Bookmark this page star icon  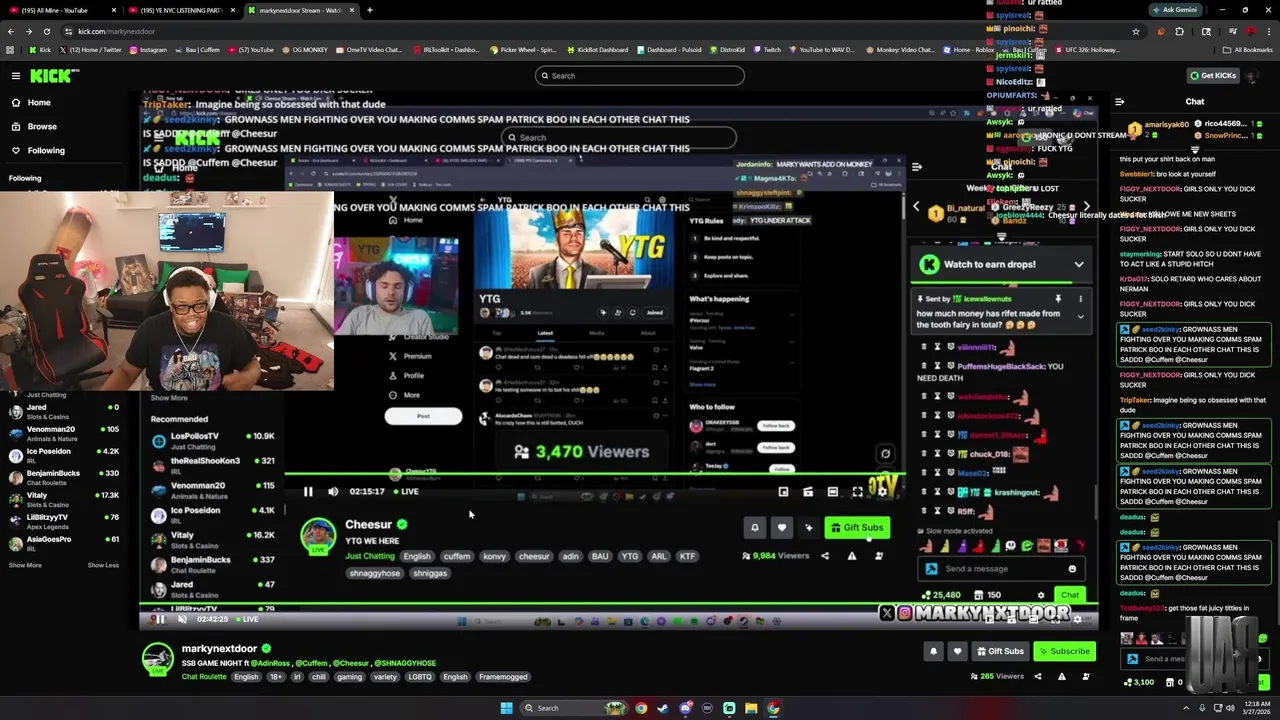(1135, 31)
